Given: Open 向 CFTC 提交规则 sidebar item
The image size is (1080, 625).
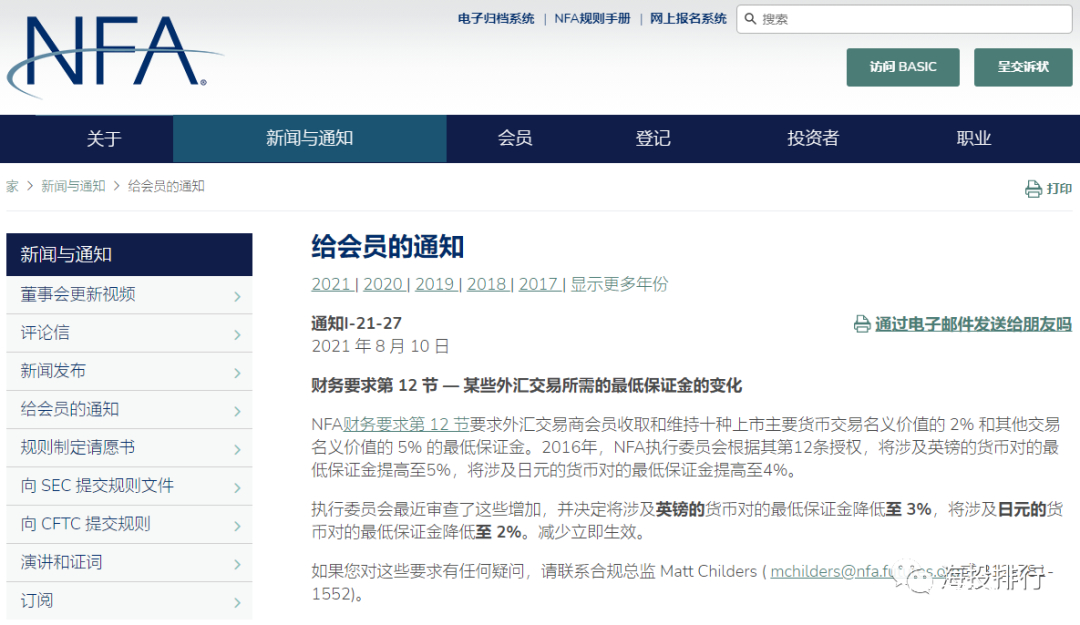Looking at the screenshot, I should point(129,524).
